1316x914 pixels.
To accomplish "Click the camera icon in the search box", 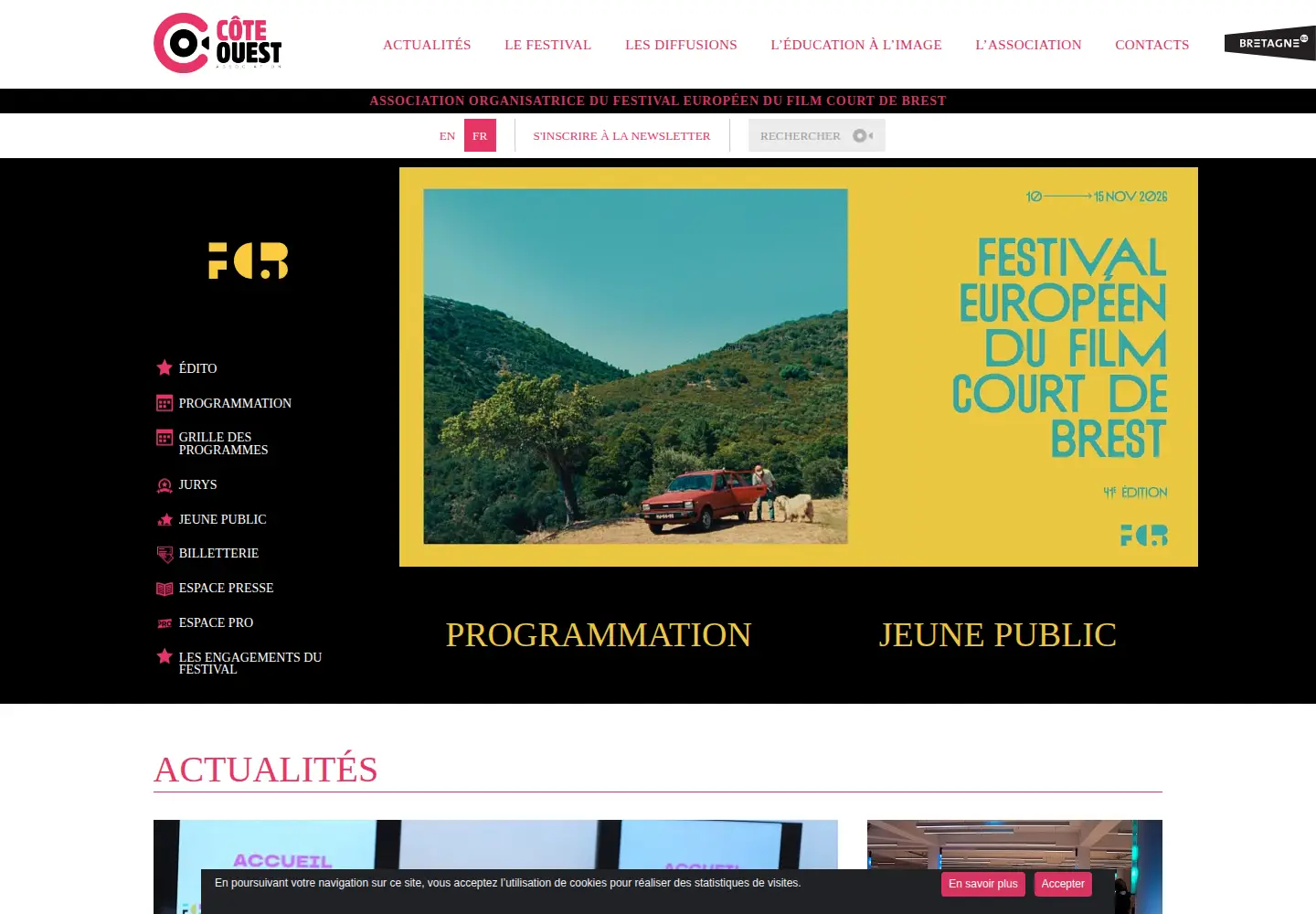I will pyautogui.click(x=863, y=135).
